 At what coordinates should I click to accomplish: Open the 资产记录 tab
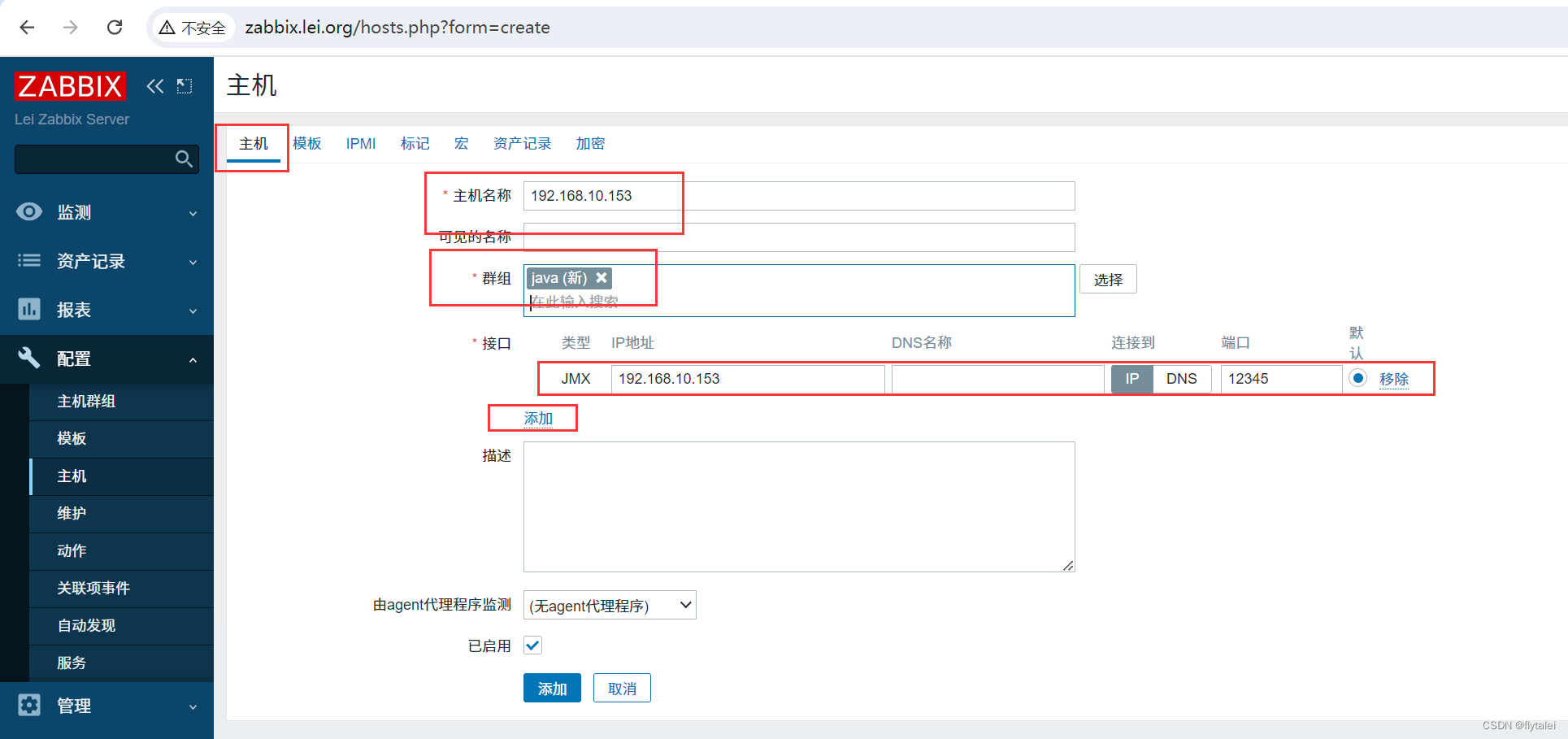tap(522, 144)
